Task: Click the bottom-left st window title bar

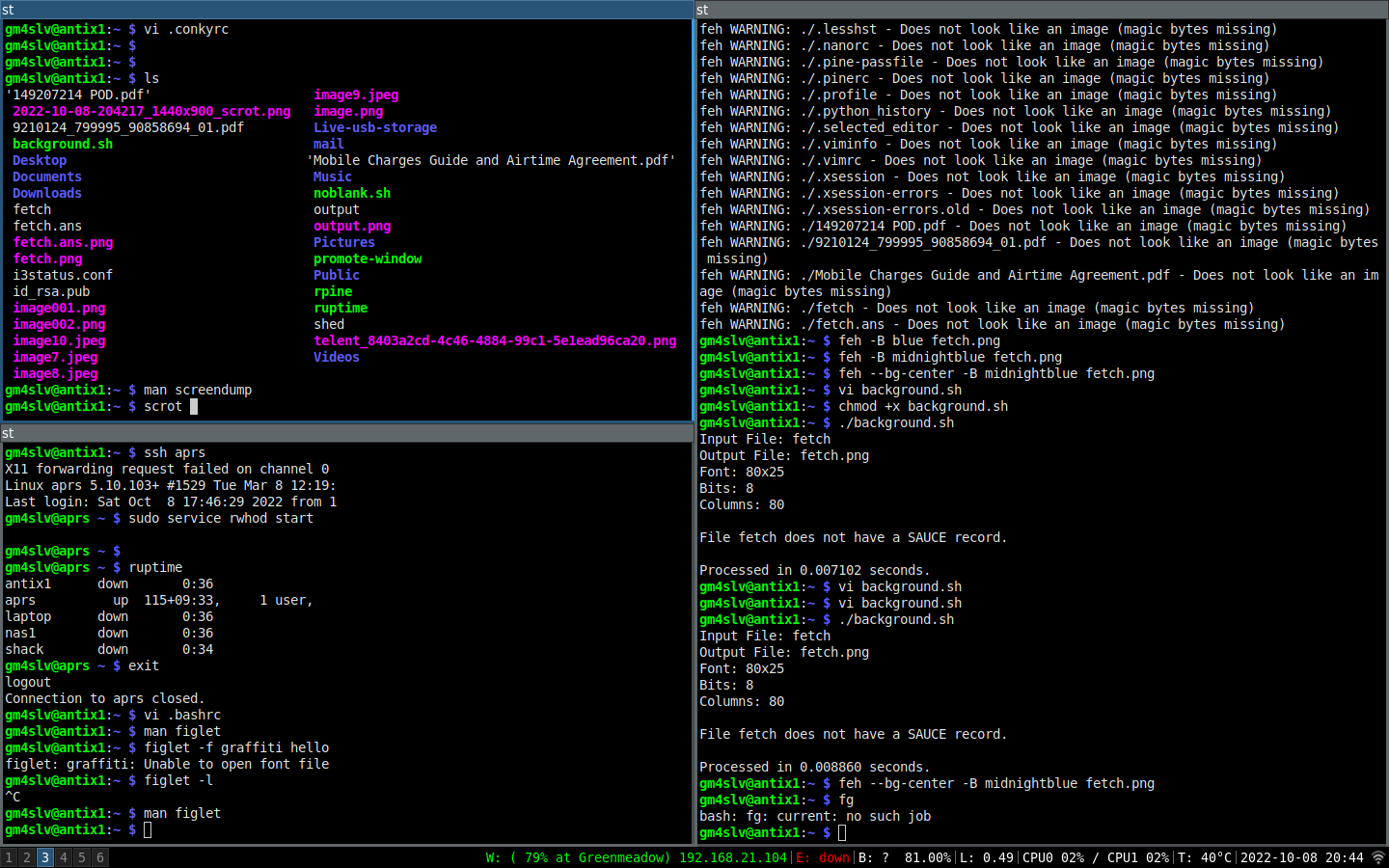Action: [x=346, y=433]
